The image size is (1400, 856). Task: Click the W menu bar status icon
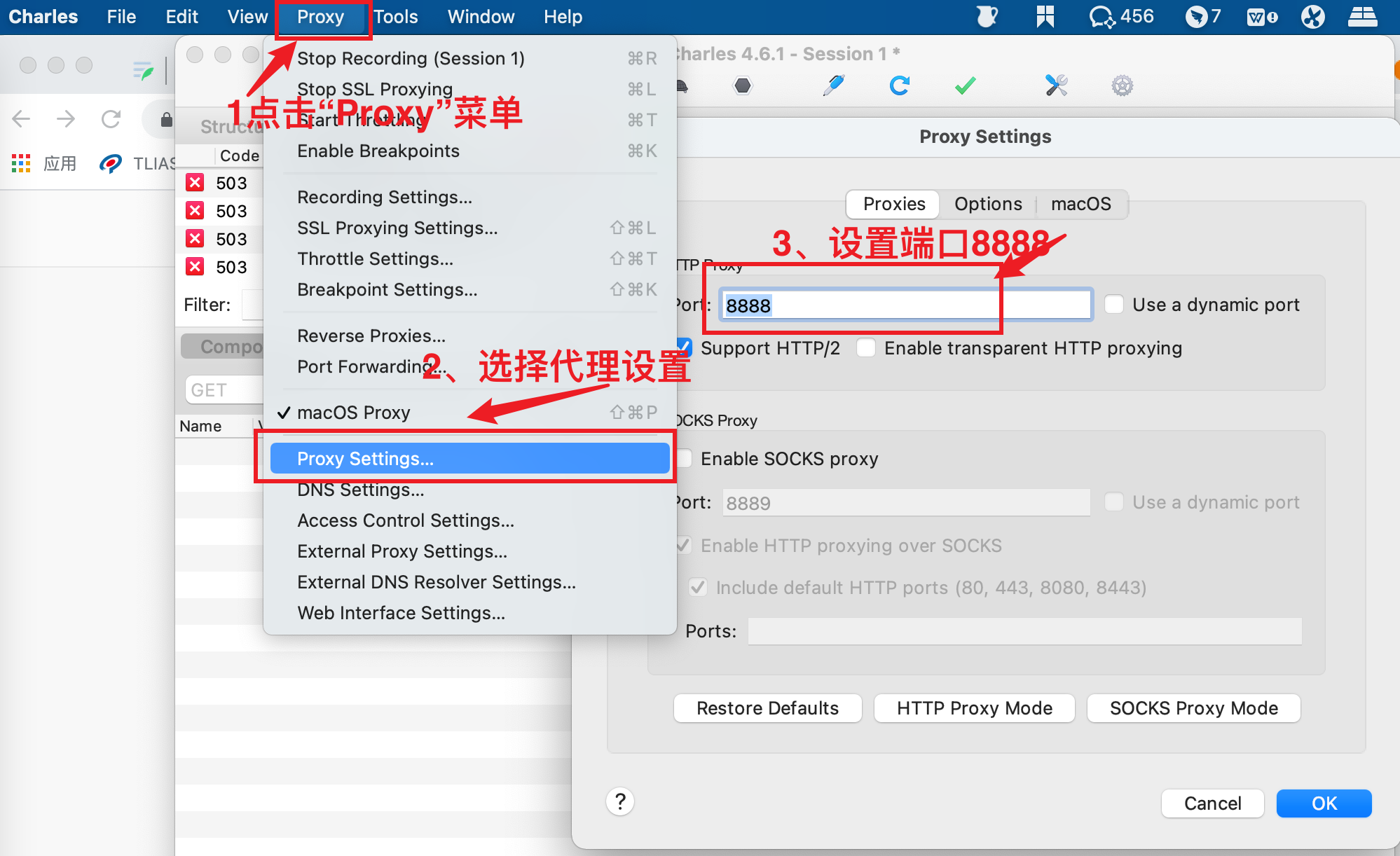[x=1261, y=16]
